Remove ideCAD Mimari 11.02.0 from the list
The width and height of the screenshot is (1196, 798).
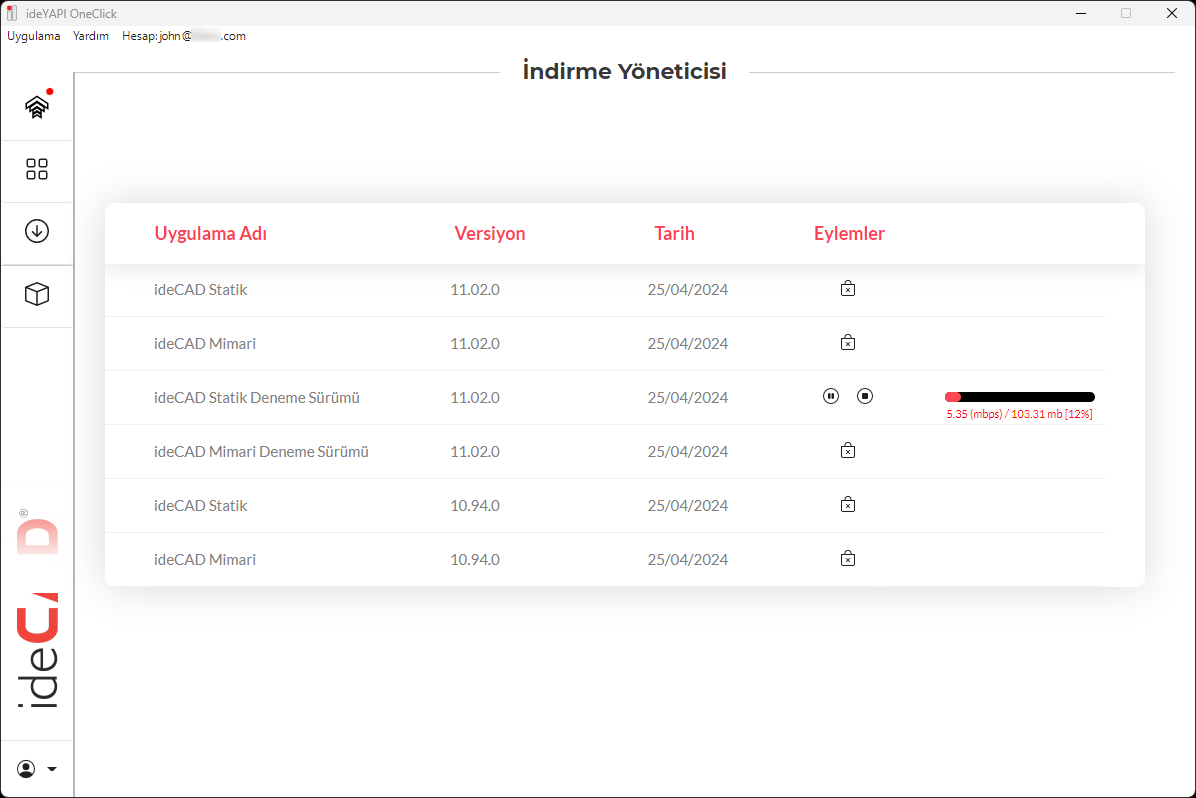848,343
